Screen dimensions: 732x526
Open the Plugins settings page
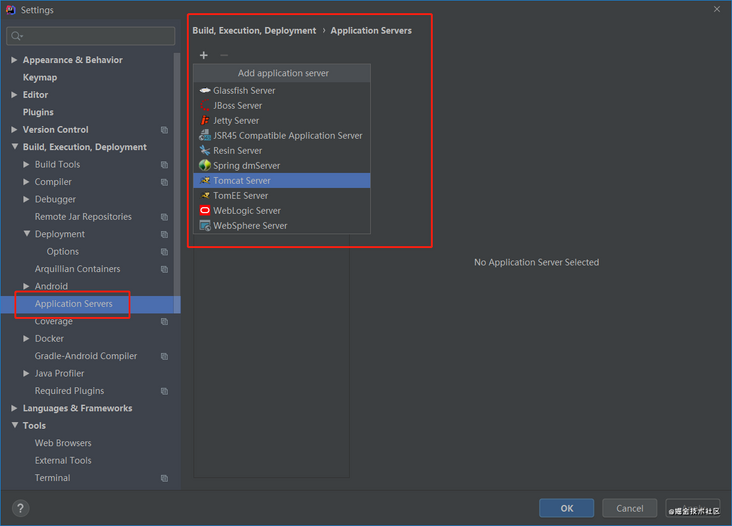click(38, 112)
